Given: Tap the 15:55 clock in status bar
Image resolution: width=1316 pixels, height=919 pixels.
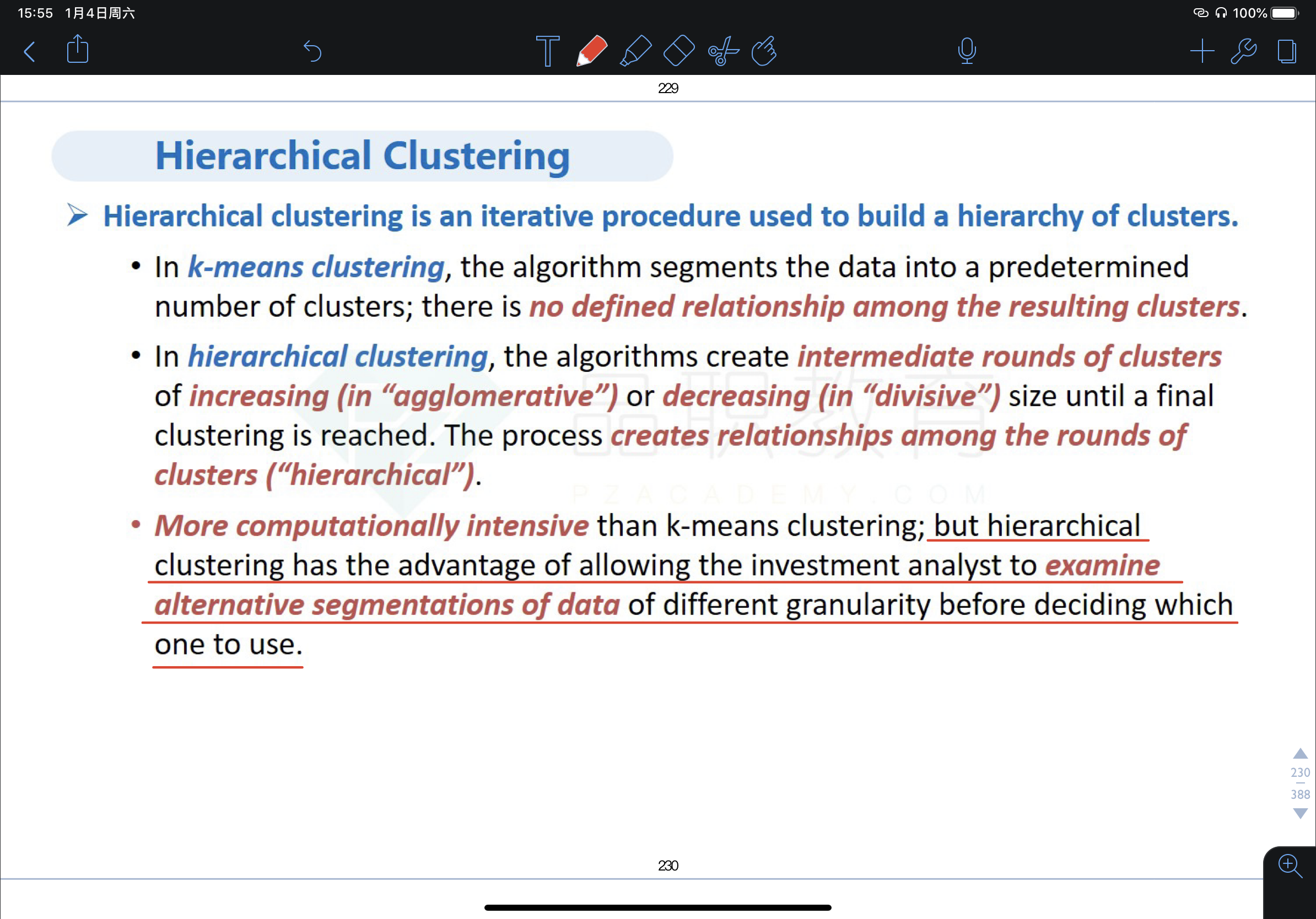Looking at the screenshot, I should click(35, 13).
